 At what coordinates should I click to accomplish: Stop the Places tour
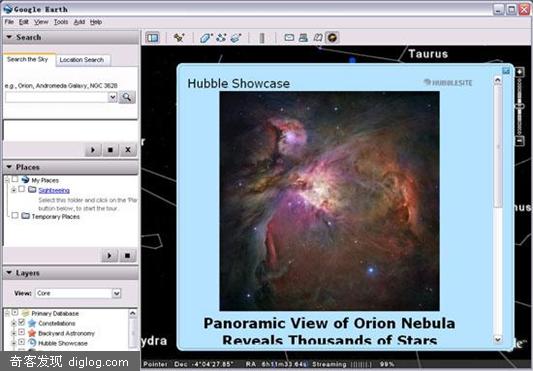pos(127,255)
